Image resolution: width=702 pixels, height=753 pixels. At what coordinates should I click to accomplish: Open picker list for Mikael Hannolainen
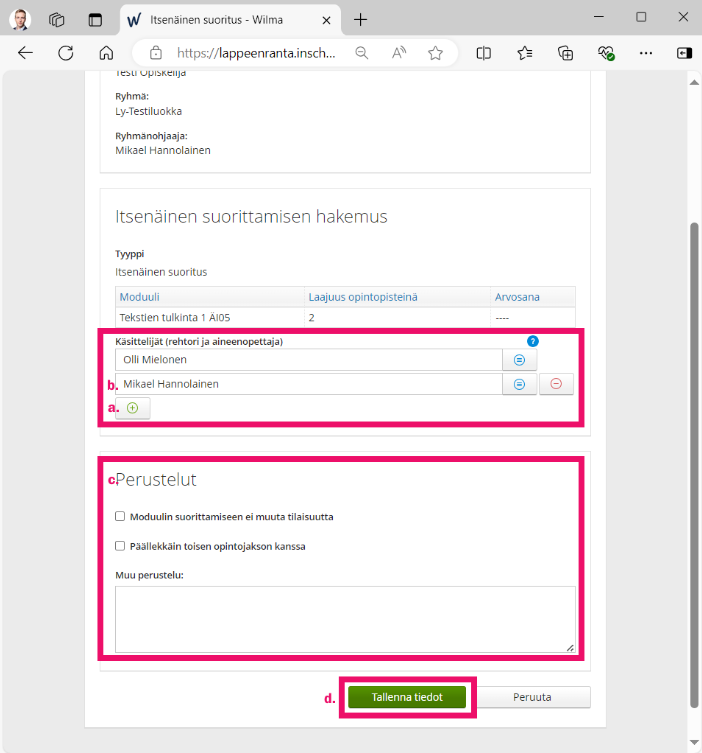pyautogui.click(x=520, y=384)
